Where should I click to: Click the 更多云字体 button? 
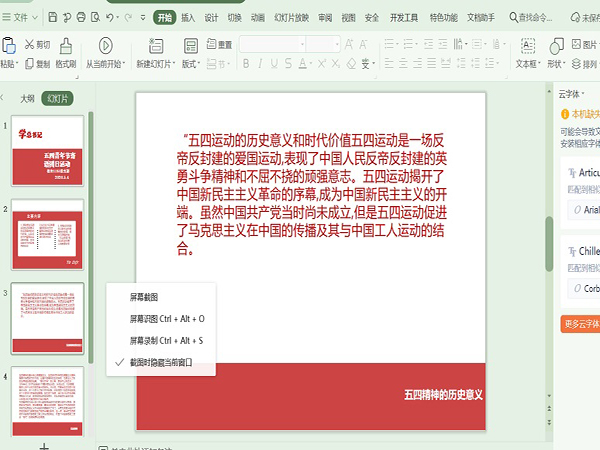580,324
